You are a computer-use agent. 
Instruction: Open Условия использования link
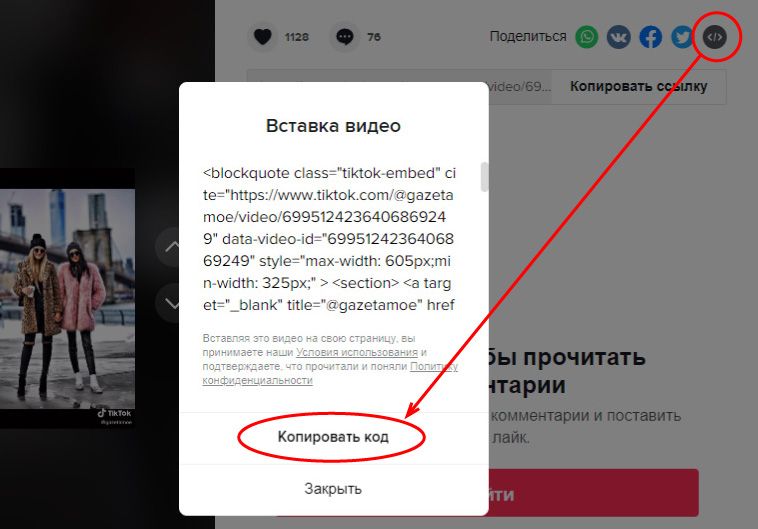pyautogui.click(x=357, y=353)
